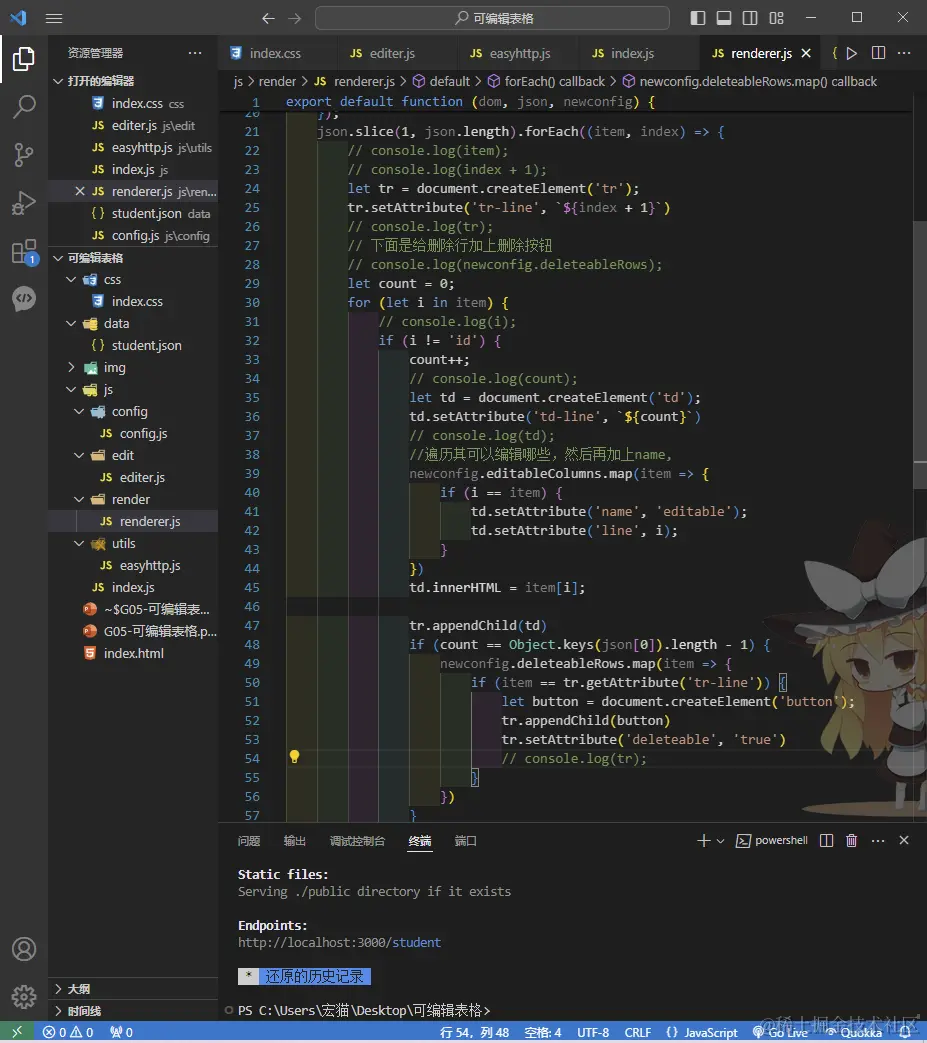927x1043 pixels.
Task: Close the bottom panel
Action: pos(904,840)
